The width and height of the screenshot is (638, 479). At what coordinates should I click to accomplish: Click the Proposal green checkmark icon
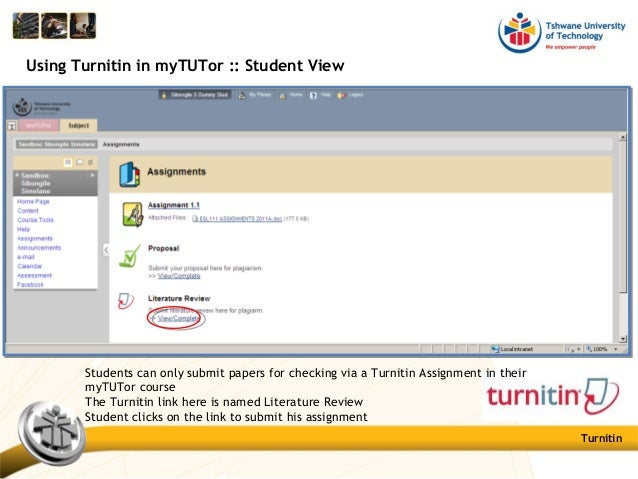point(129,256)
